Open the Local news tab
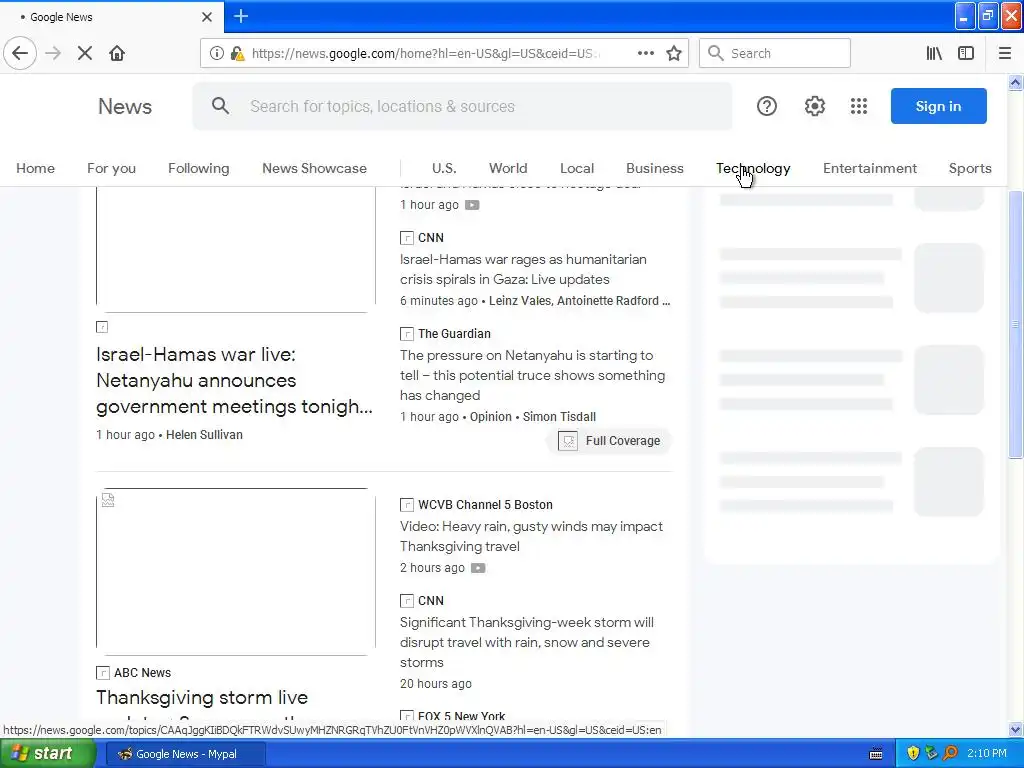 pyautogui.click(x=577, y=168)
